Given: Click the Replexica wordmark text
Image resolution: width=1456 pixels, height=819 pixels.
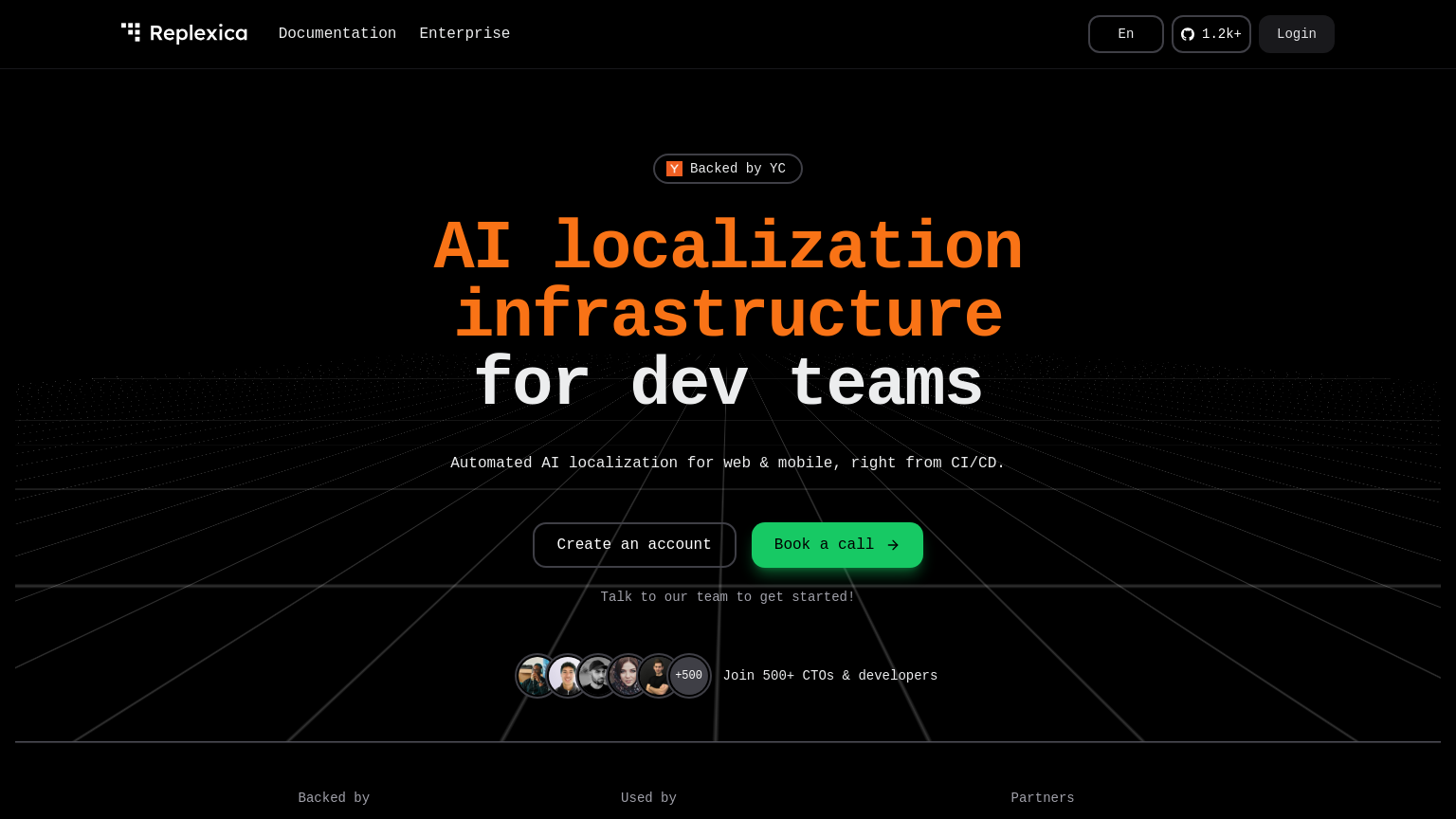Looking at the screenshot, I should [x=198, y=34].
